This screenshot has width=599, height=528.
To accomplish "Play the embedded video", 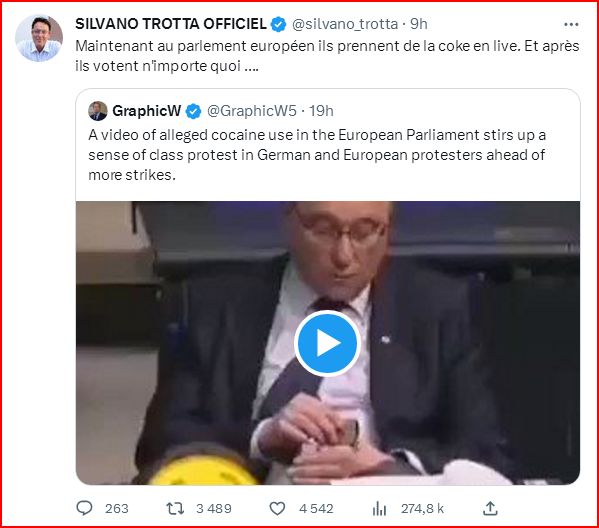I will pyautogui.click(x=327, y=343).
